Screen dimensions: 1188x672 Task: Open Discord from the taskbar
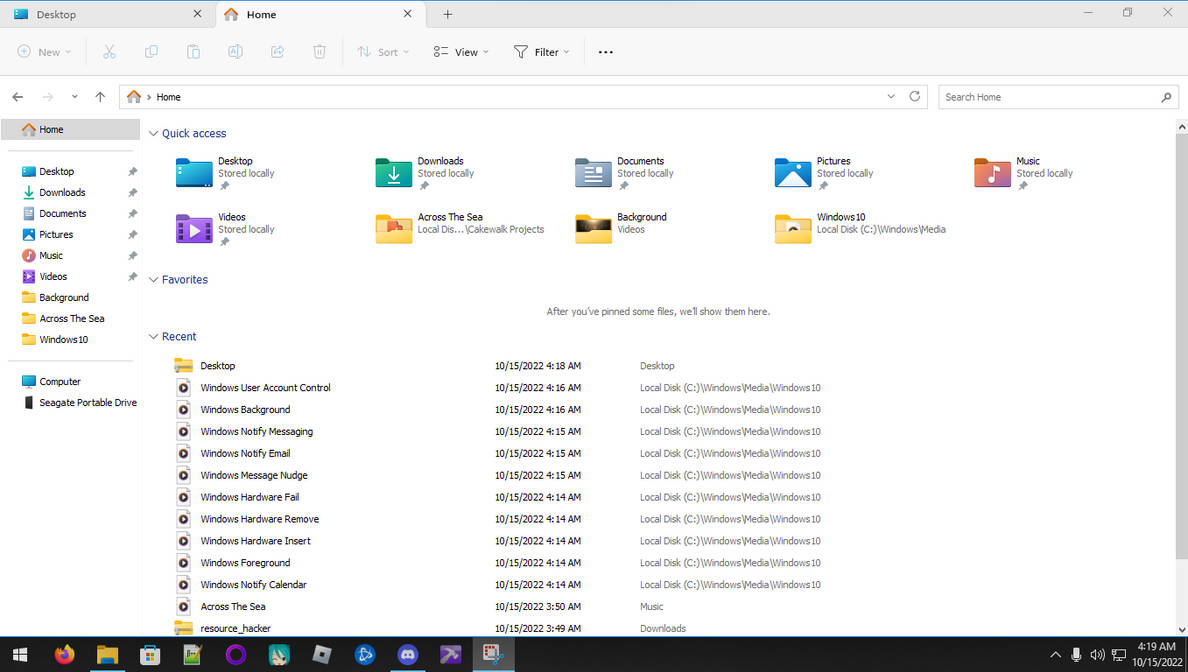[408, 655]
